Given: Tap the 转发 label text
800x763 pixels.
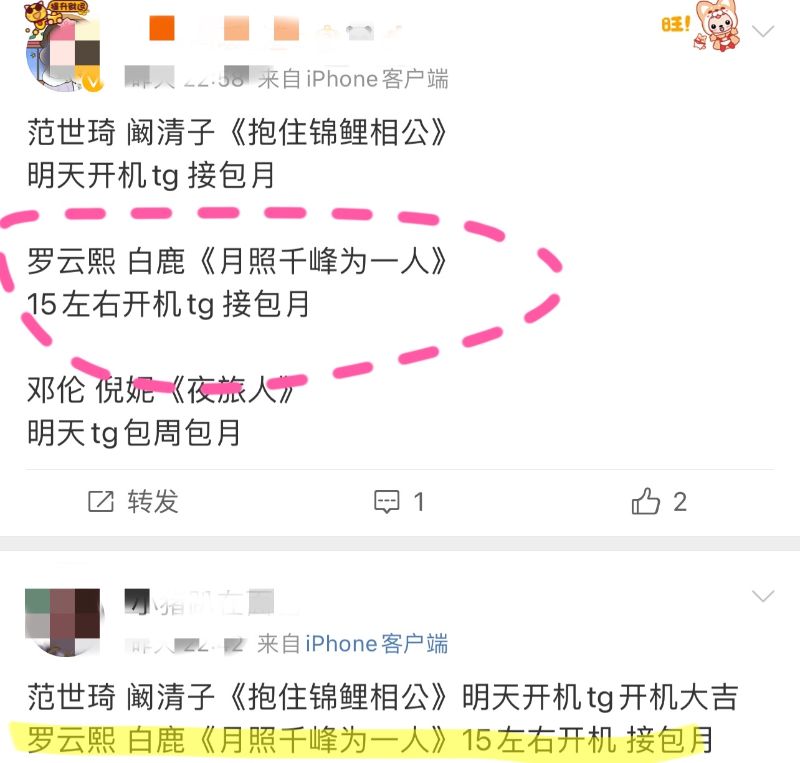Looking at the screenshot, I should coord(153,501).
